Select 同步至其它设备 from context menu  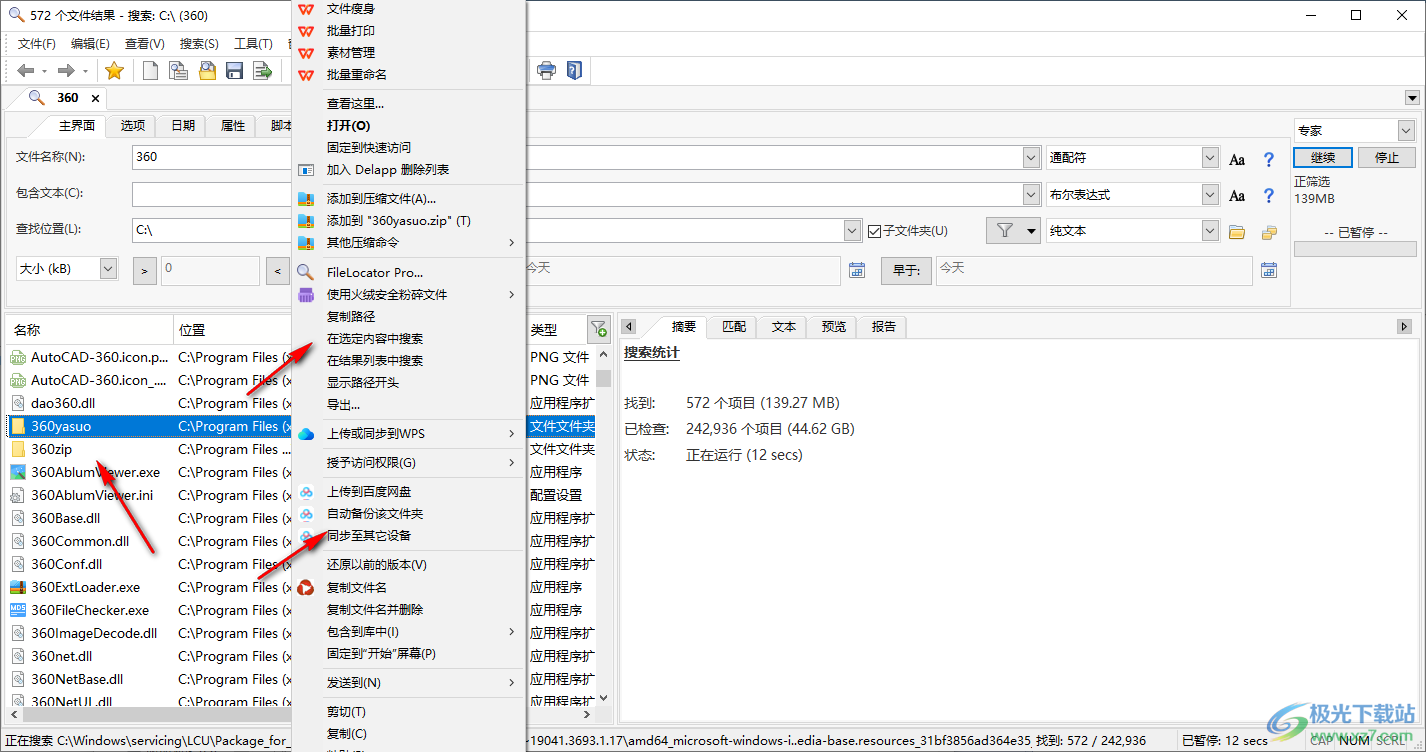pyautogui.click(x=409, y=535)
